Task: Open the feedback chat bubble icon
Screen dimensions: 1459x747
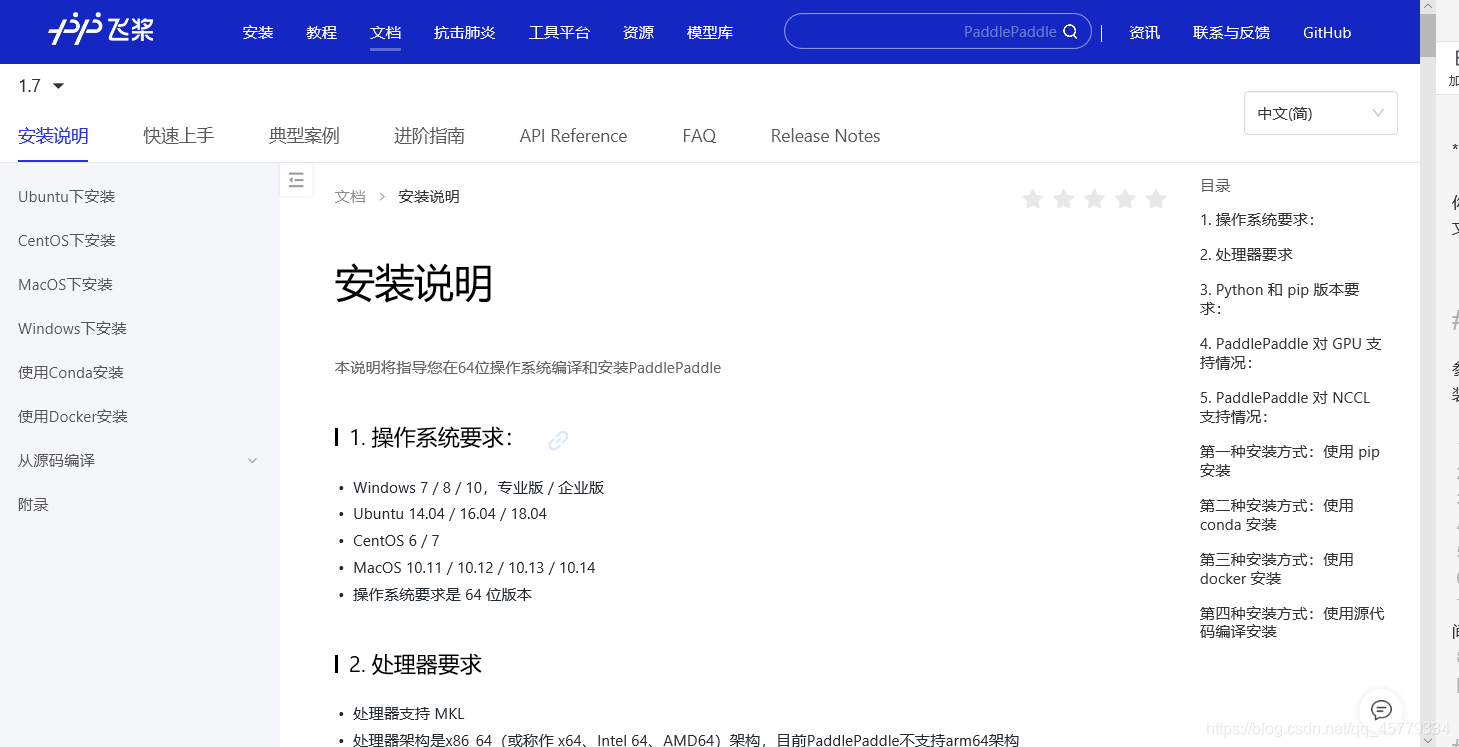Action: (1381, 709)
